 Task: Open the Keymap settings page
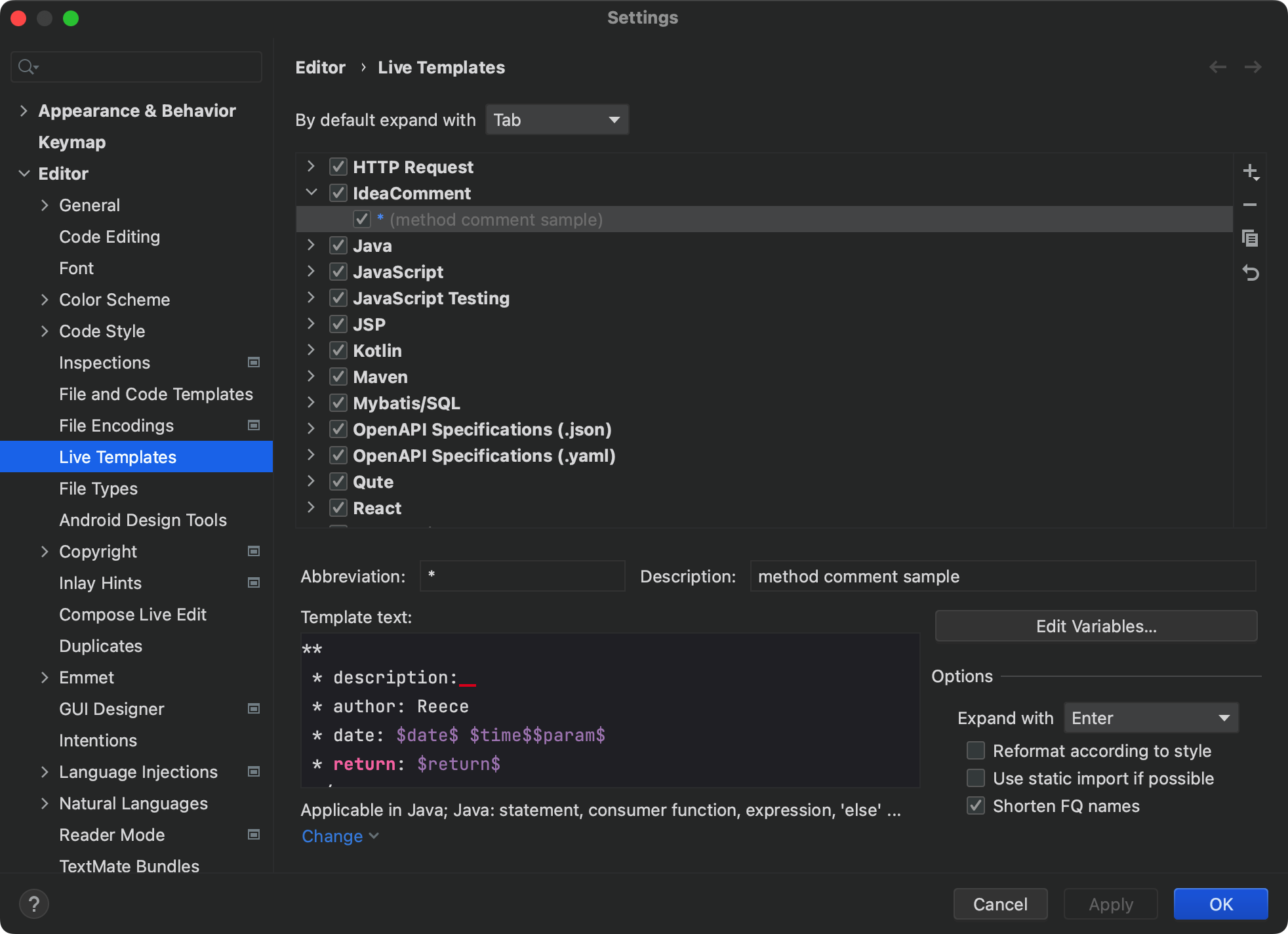[72, 142]
